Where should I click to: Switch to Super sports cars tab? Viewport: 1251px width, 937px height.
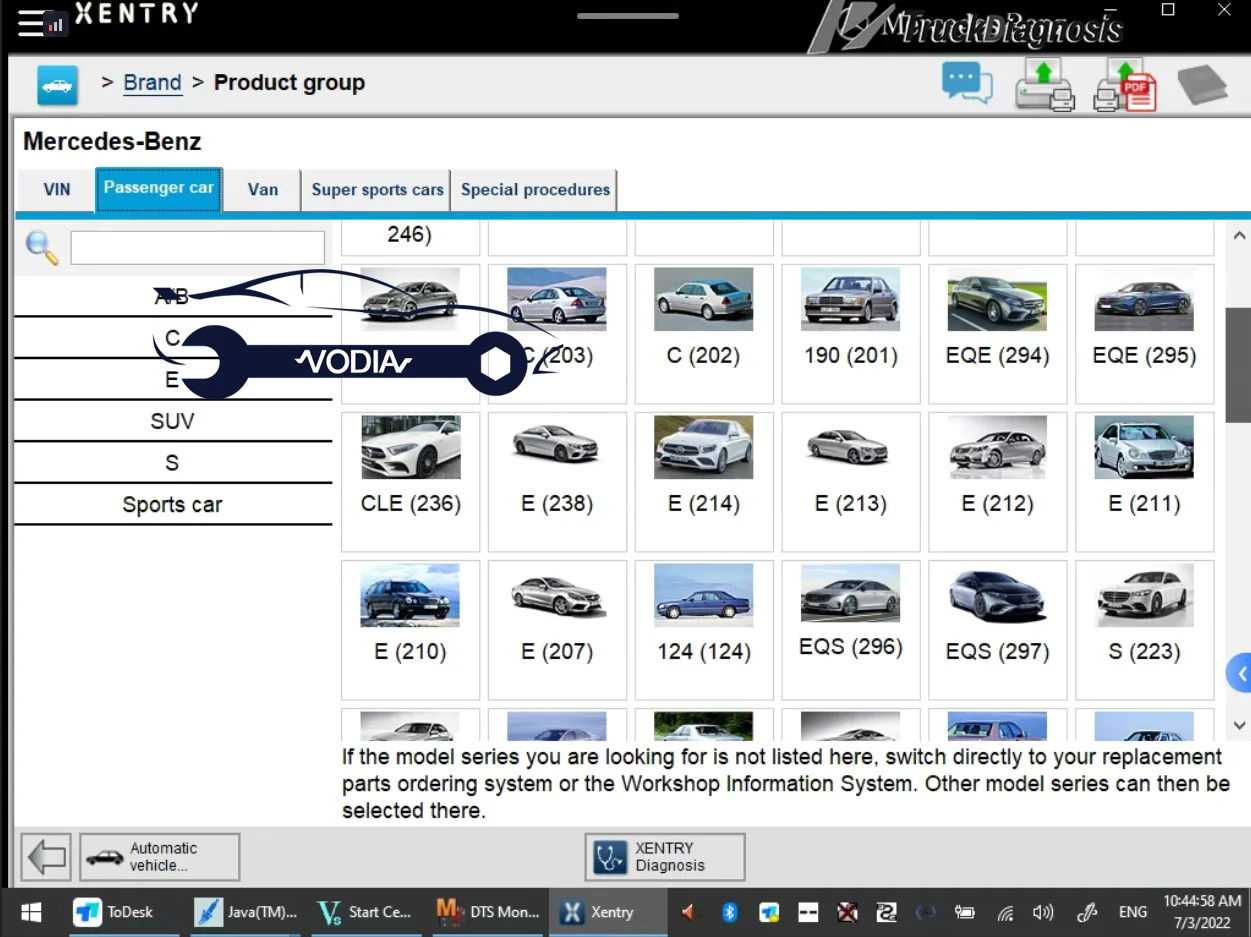pyautogui.click(x=377, y=189)
